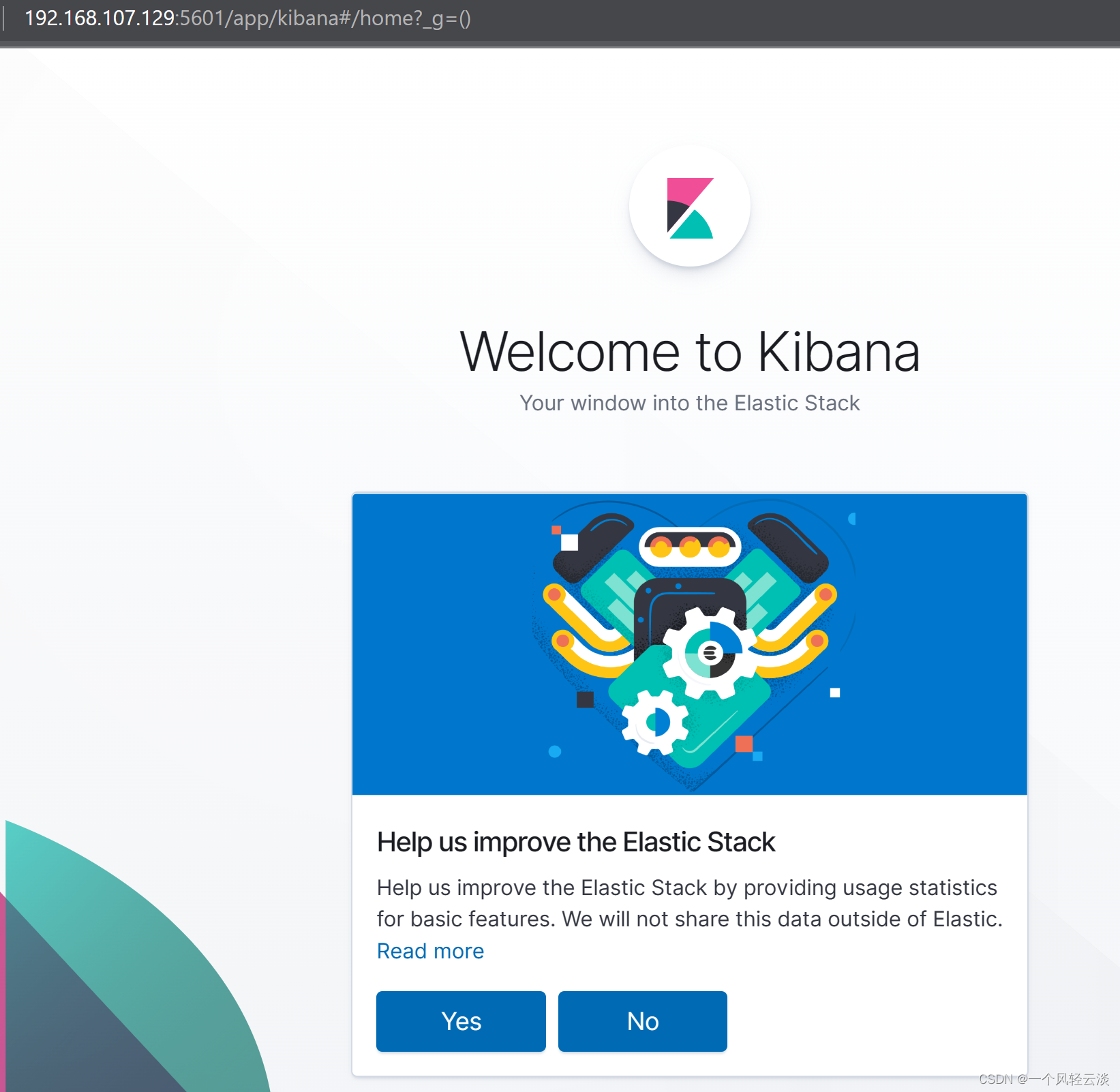Click the Elastic Stack engine illustration
The image size is (1120, 1092).
point(690,644)
